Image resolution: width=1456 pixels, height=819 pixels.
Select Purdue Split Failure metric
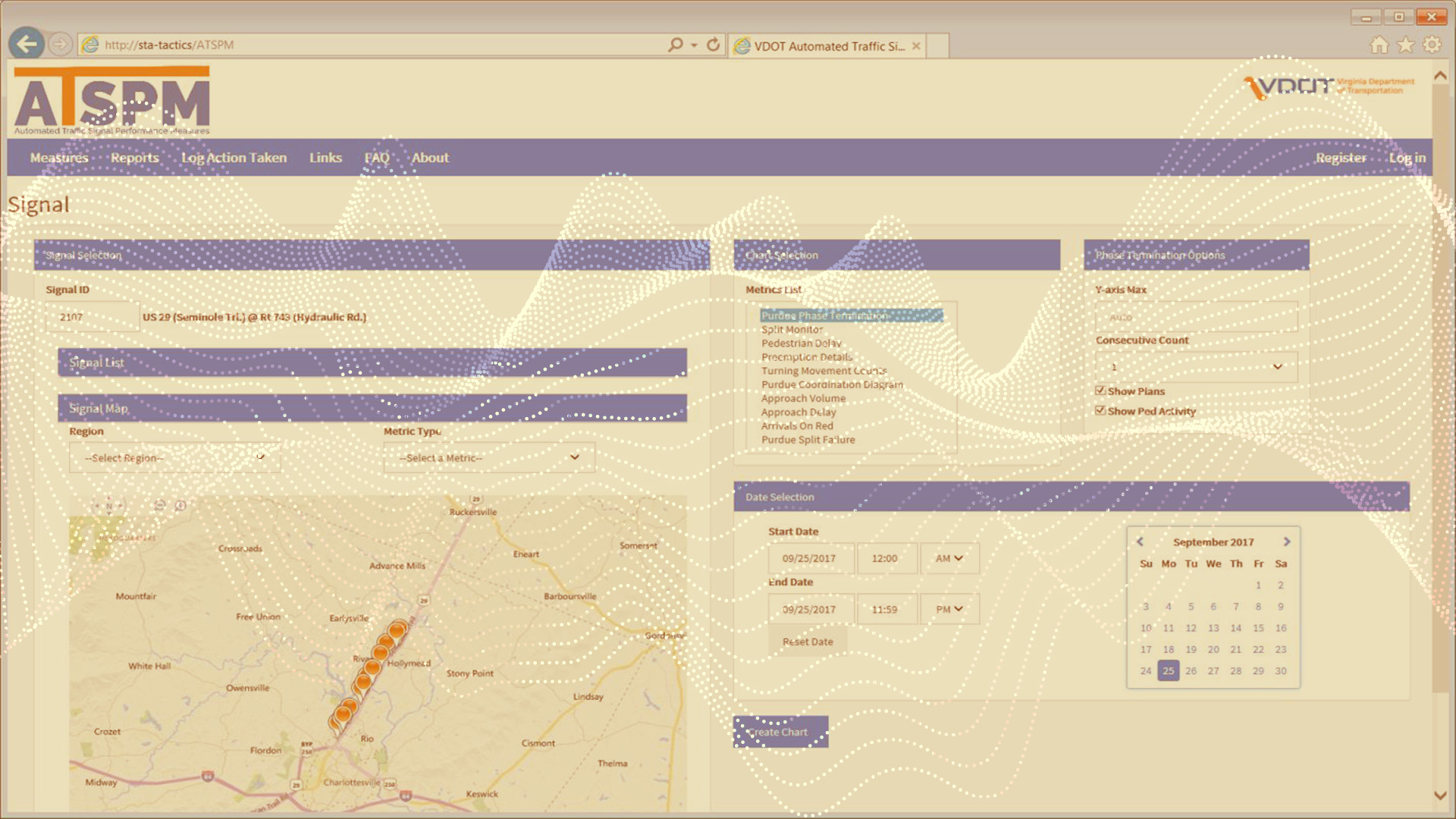coord(808,439)
